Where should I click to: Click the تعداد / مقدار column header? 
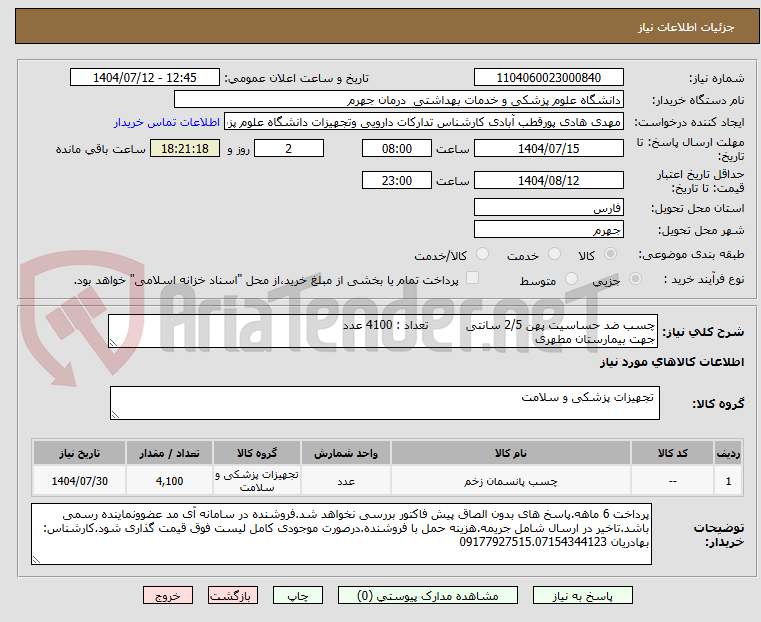pos(169,453)
